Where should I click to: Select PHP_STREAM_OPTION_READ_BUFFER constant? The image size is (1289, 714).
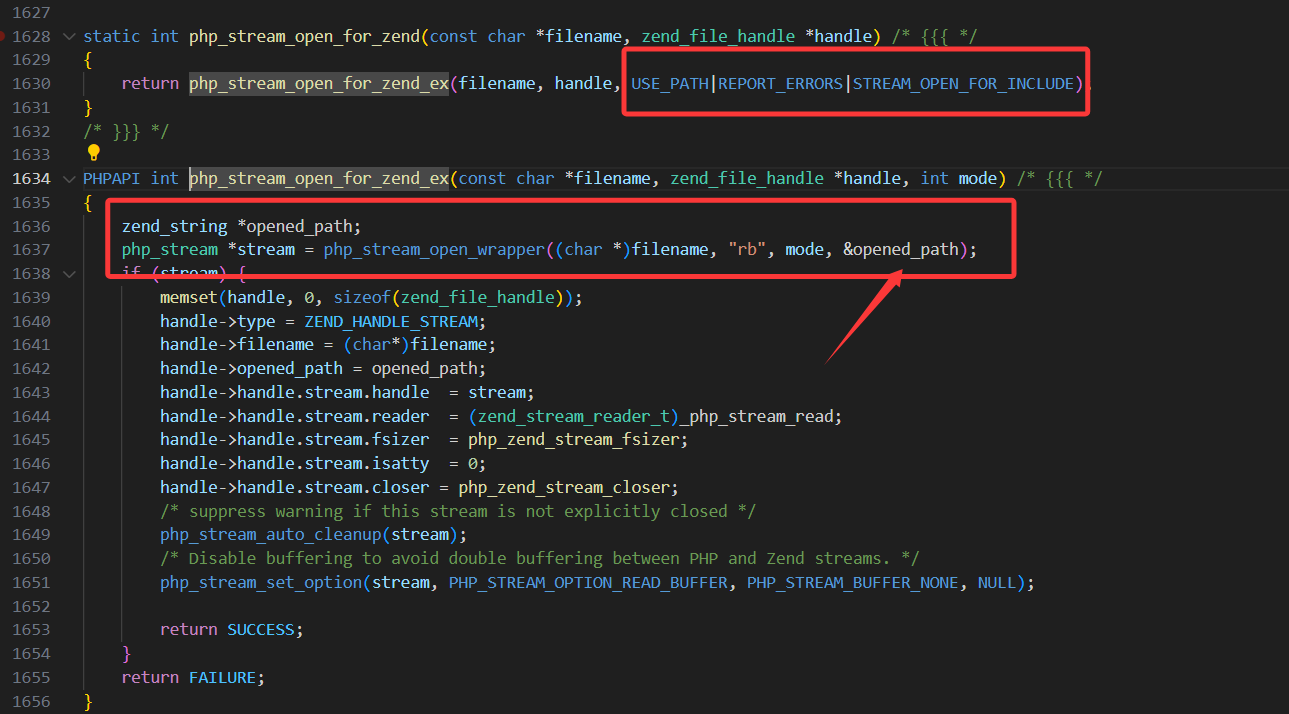(x=588, y=582)
